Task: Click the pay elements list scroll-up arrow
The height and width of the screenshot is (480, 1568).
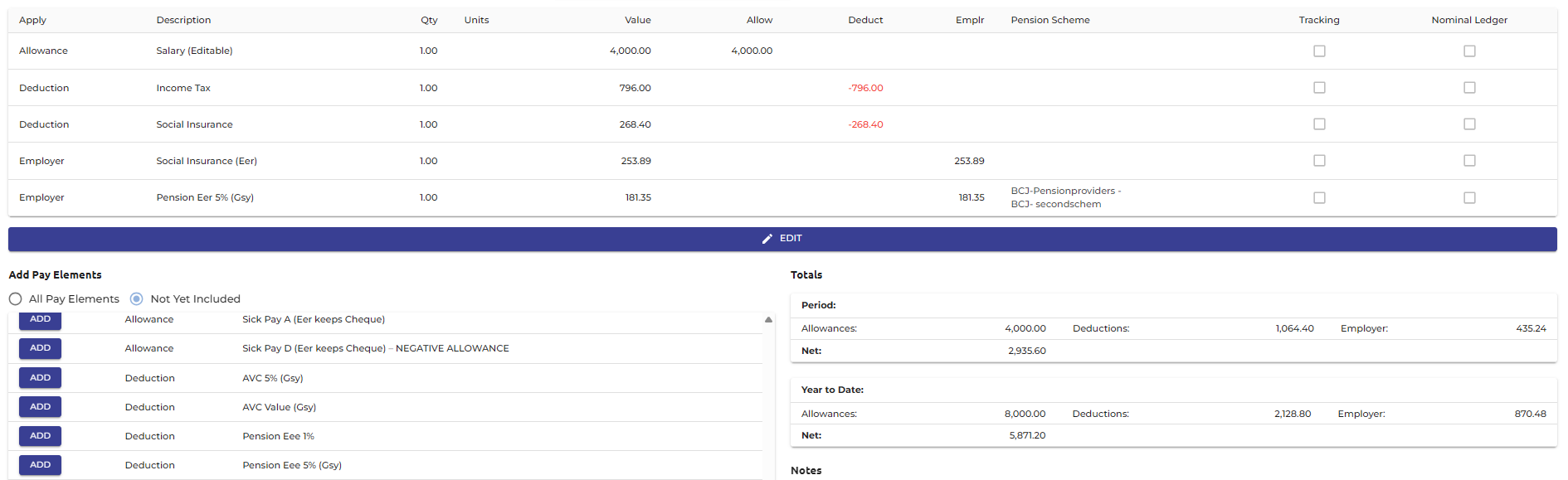Action: pyautogui.click(x=768, y=319)
